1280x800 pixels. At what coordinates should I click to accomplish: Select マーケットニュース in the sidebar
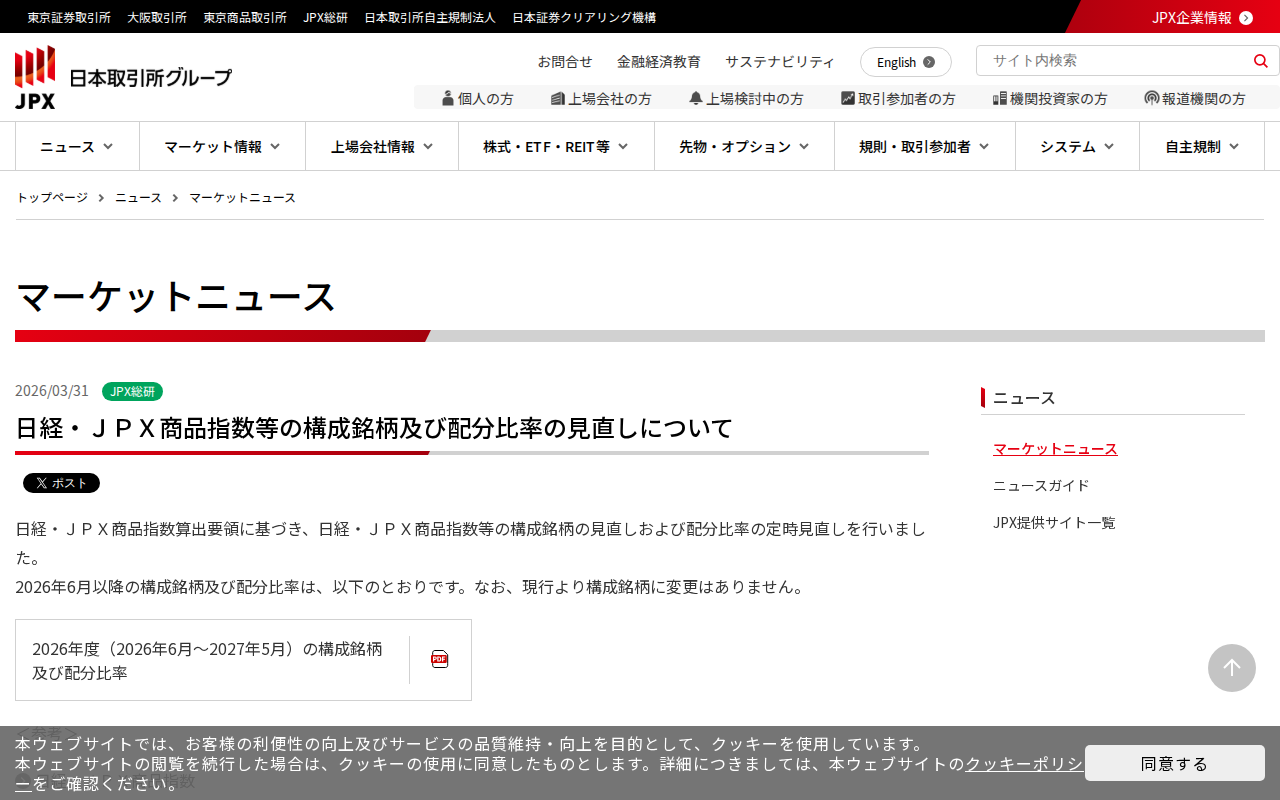click(x=1055, y=449)
